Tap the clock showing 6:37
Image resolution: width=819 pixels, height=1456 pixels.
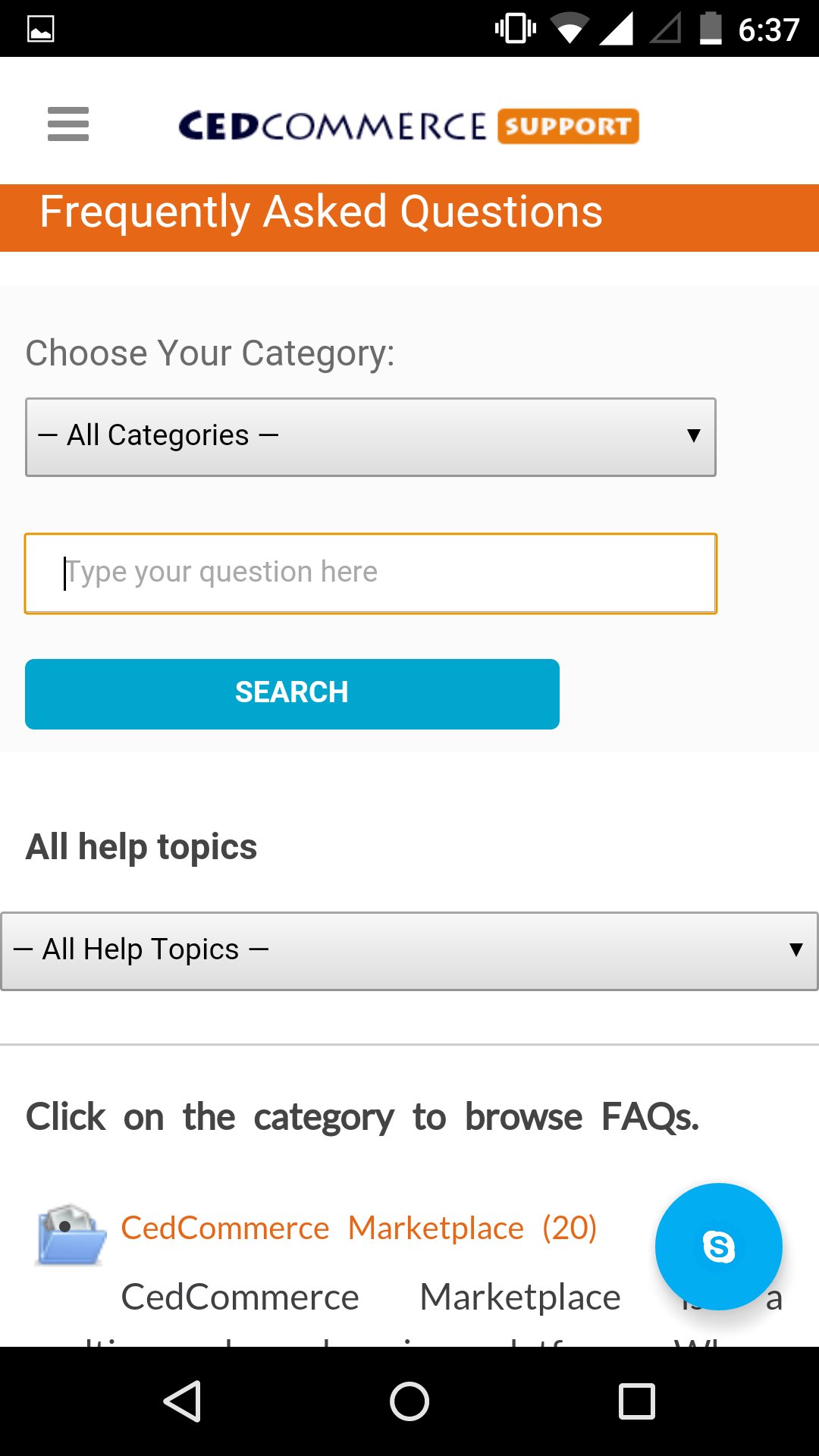[768, 30]
